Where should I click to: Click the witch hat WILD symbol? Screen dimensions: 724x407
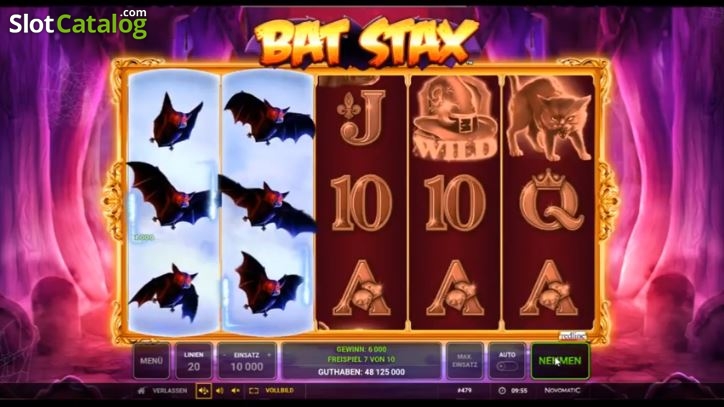pos(455,118)
